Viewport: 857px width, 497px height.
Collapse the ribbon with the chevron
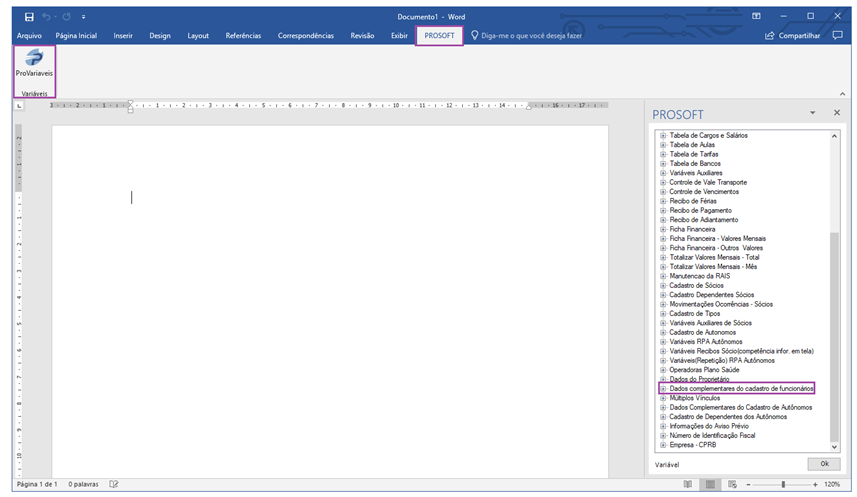842,94
